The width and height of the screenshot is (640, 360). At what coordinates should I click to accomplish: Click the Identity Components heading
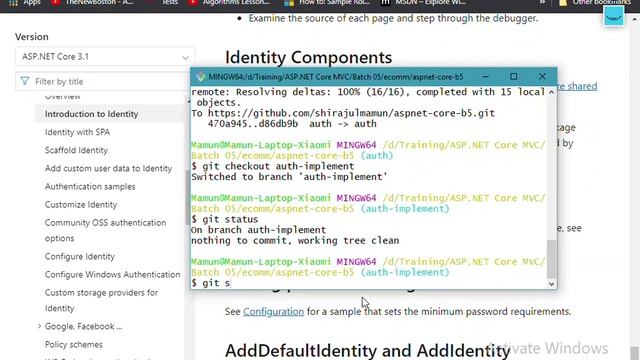[x=308, y=57]
